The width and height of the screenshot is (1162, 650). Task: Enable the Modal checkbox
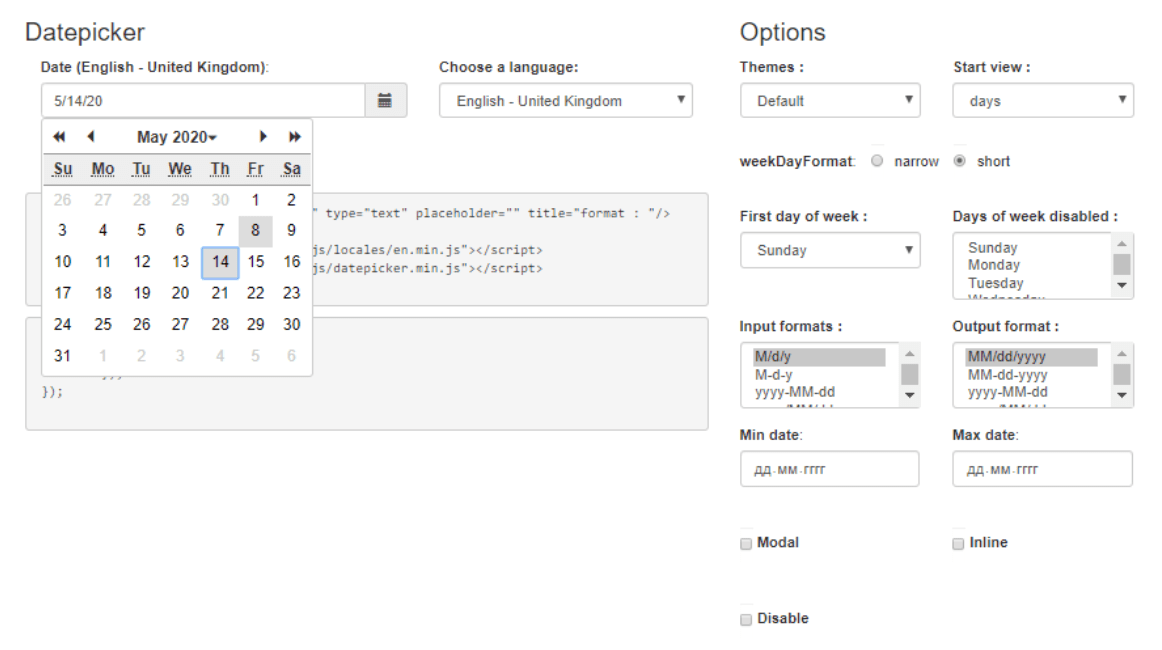click(x=745, y=542)
